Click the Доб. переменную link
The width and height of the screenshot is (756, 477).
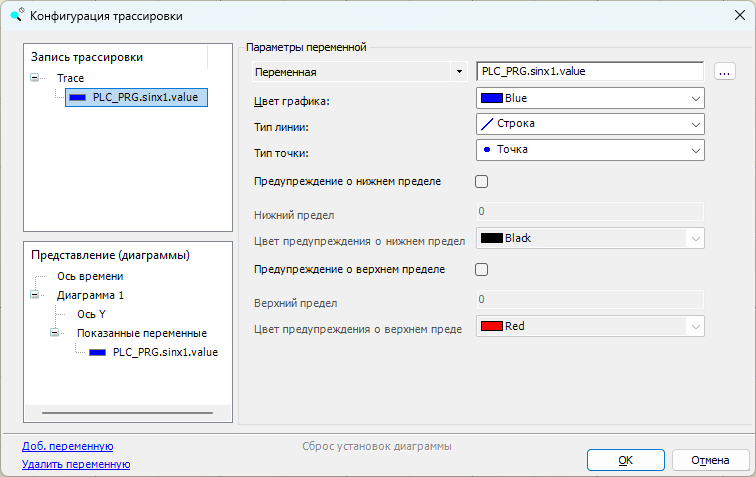click(67, 446)
